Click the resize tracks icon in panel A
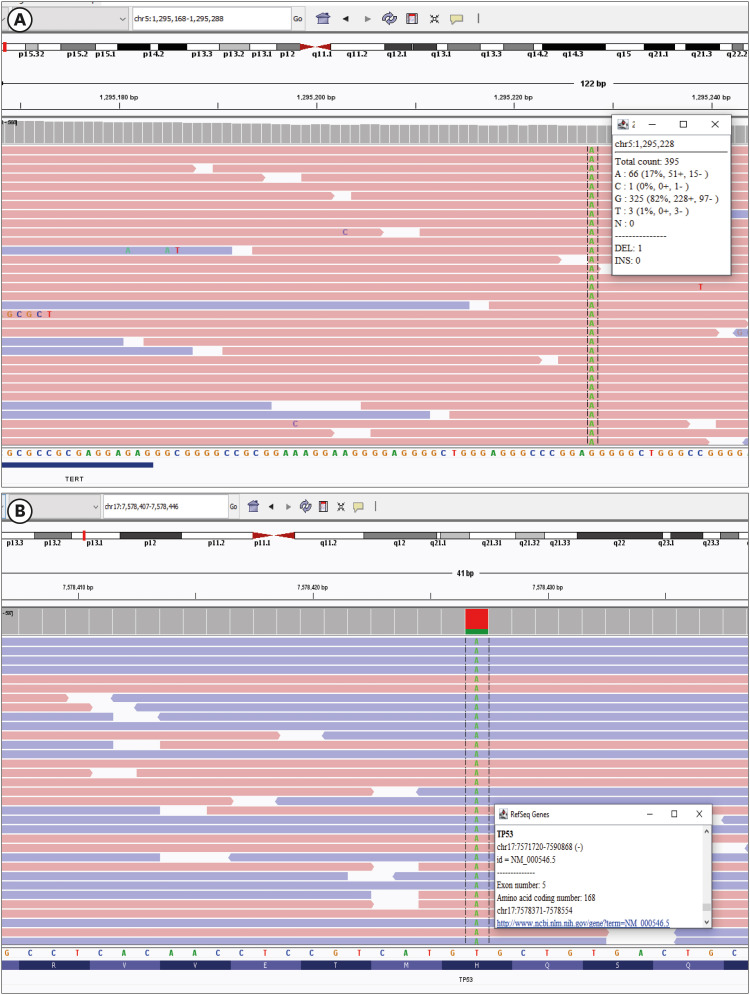The width and height of the screenshot is (750, 995). (x=434, y=18)
